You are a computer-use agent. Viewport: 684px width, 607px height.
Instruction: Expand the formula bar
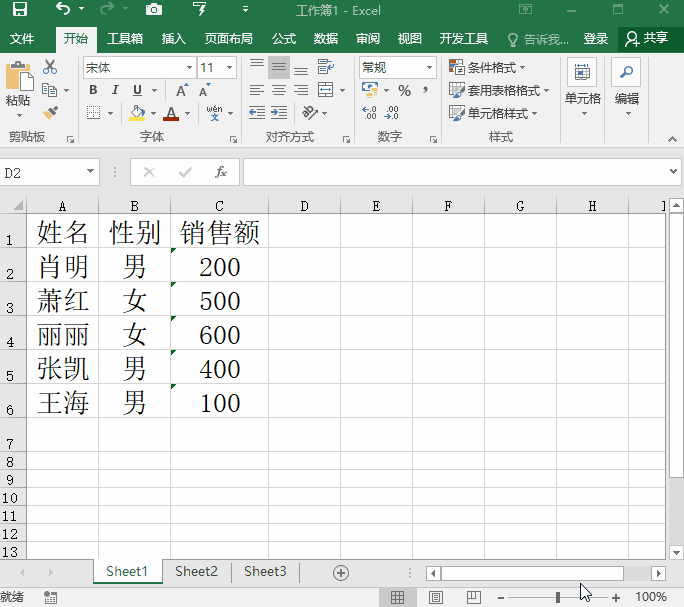(673, 171)
